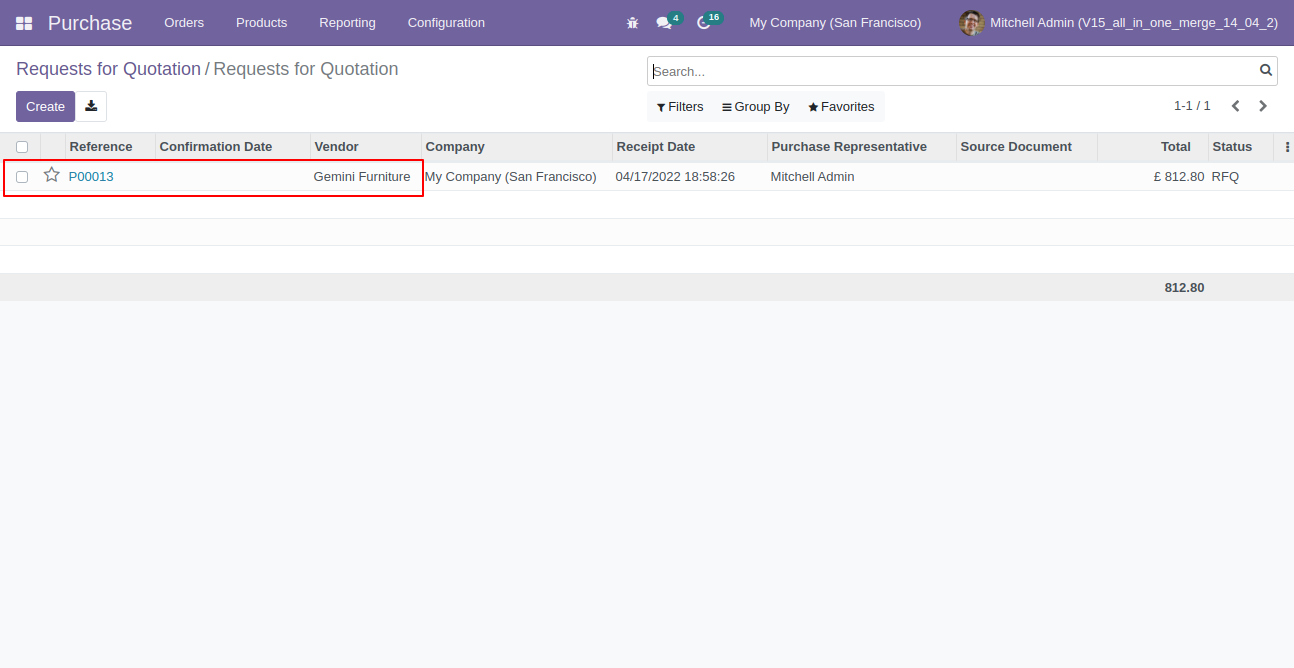Click the 1-1 / 1 pager counter
Screen dimensions: 1294x668
(1192, 106)
